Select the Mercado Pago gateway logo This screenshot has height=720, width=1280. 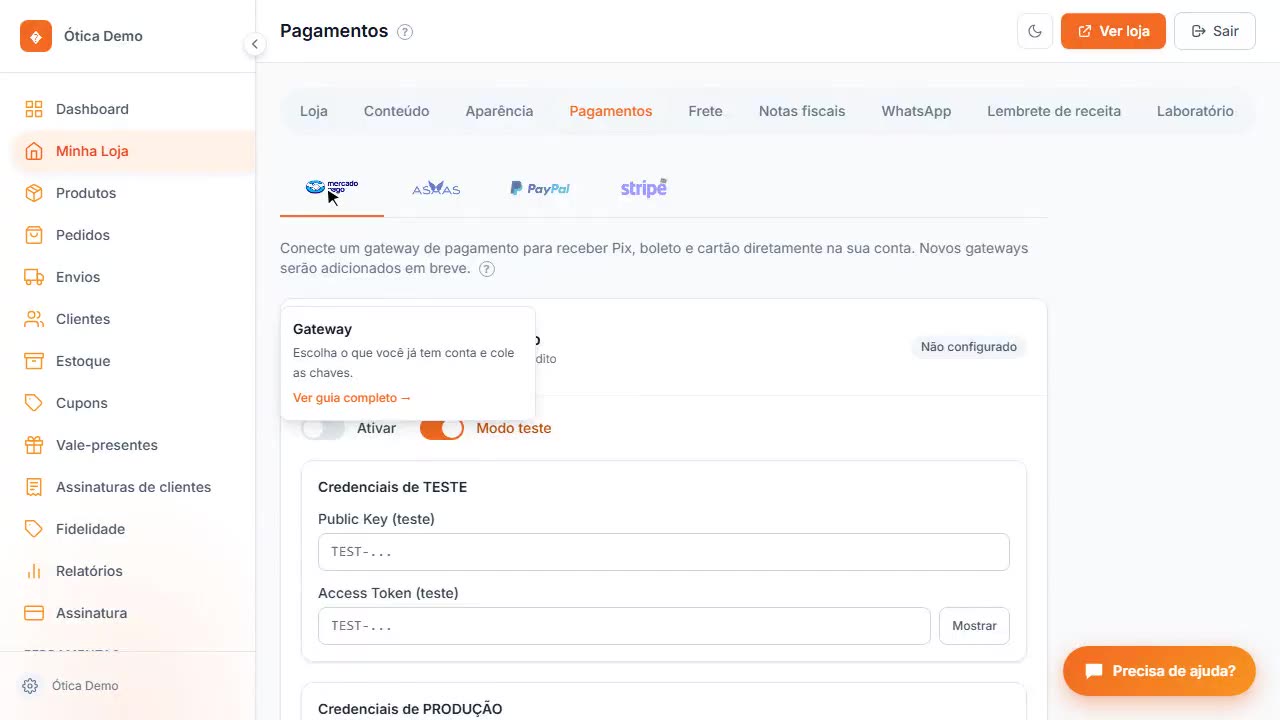point(332,187)
